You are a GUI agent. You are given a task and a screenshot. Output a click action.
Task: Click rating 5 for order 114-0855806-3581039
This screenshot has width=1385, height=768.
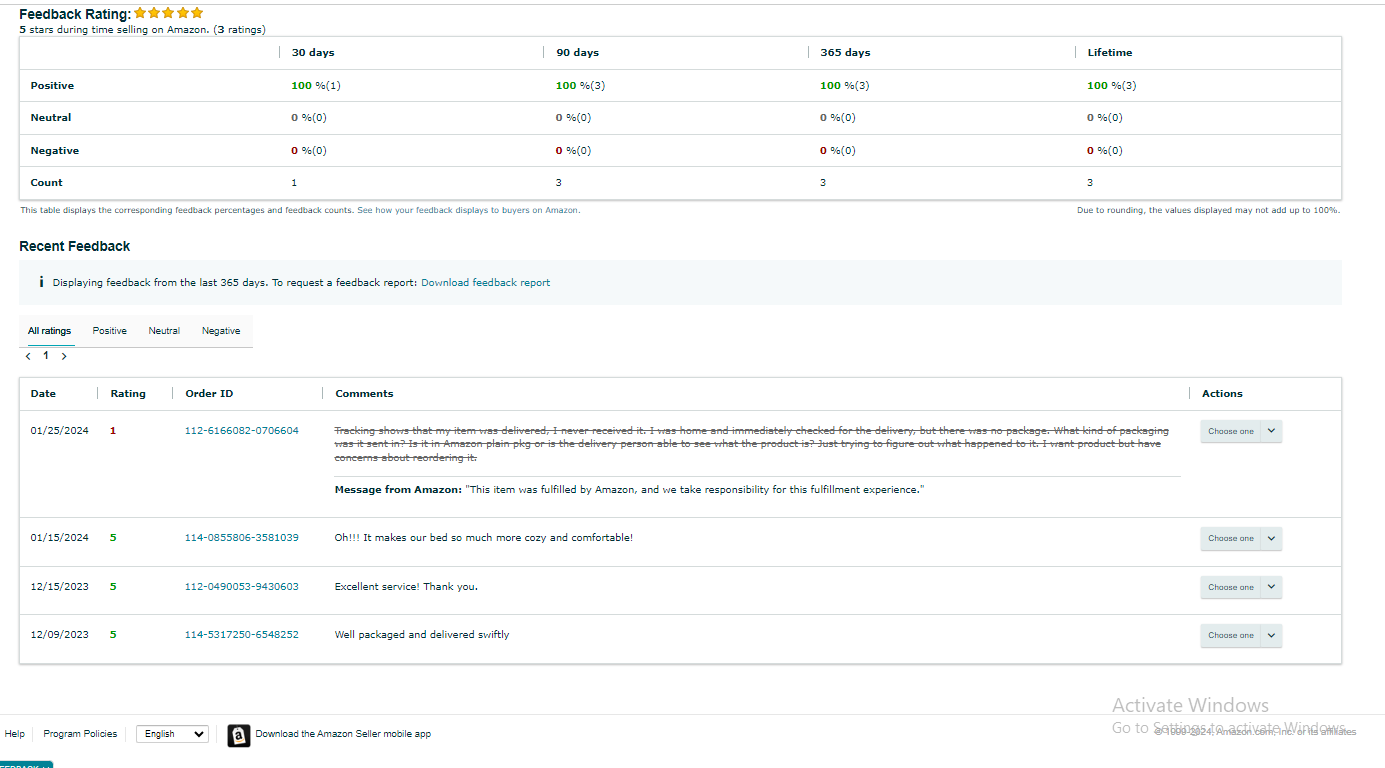pos(113,538)
